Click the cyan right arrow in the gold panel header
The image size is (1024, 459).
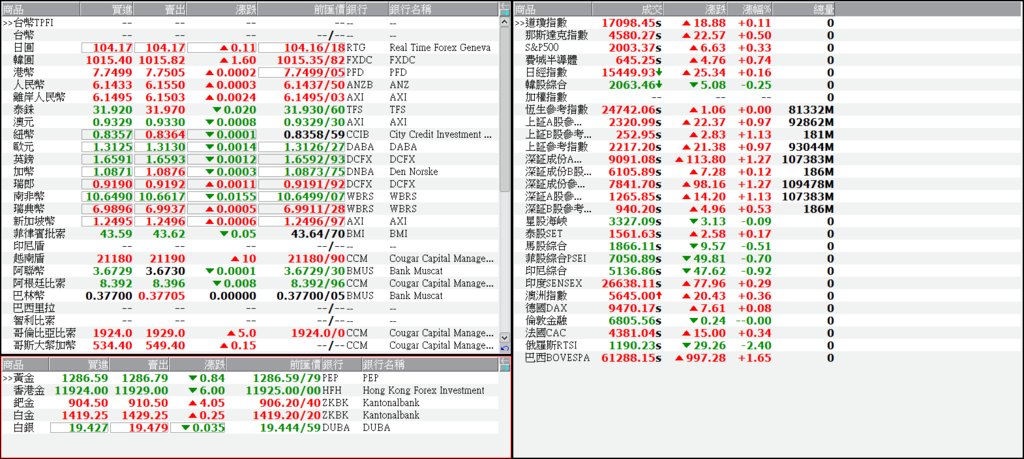point(505,368)
